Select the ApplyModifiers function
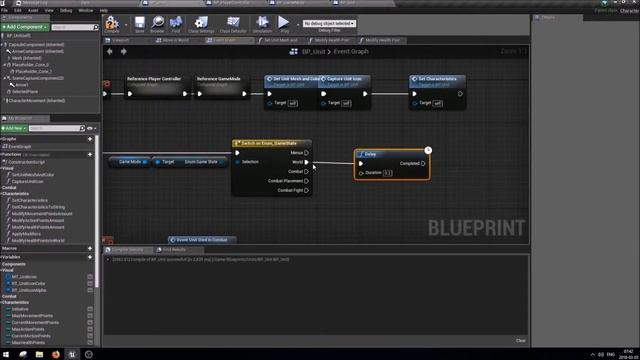 [26, 234]
